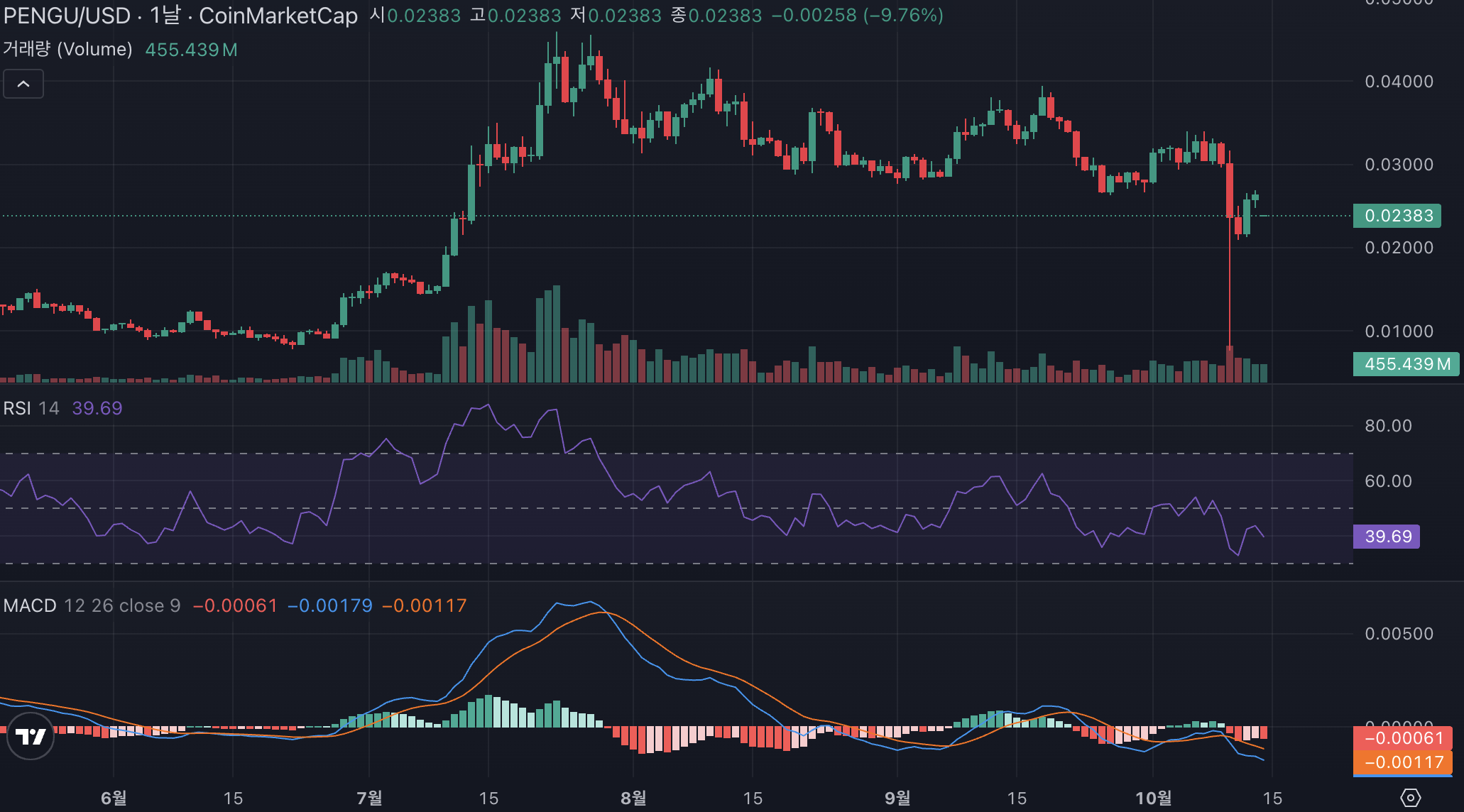Click the 0.00500 MACD axis label

tap(1399, 634)
